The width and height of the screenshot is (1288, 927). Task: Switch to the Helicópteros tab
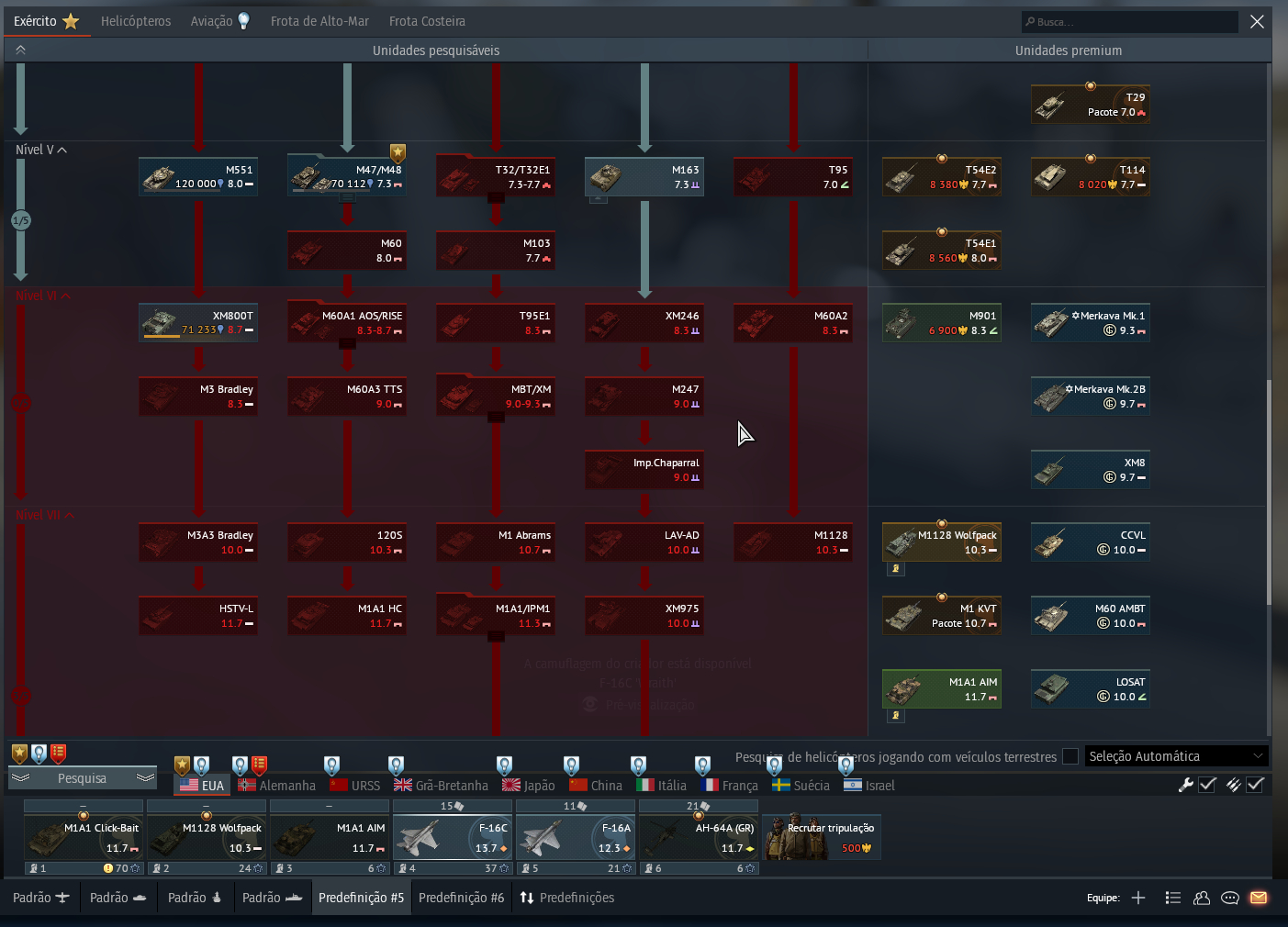pyautogui.click(x=136, y=21)
